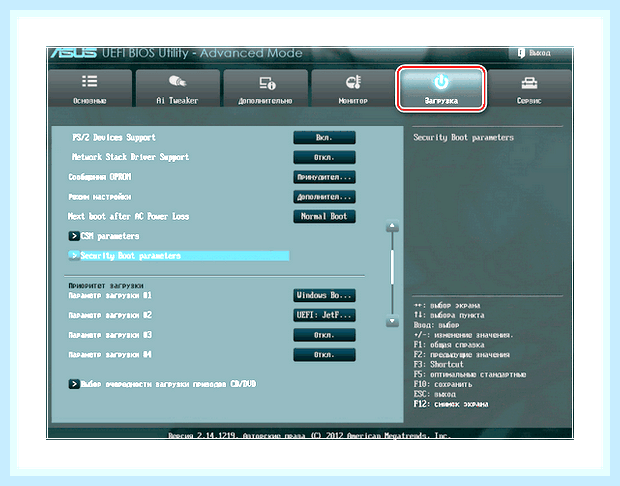Click the Принудител... OPROM messages button
Screen dimensions: 620x486
(x=324, y=177)
